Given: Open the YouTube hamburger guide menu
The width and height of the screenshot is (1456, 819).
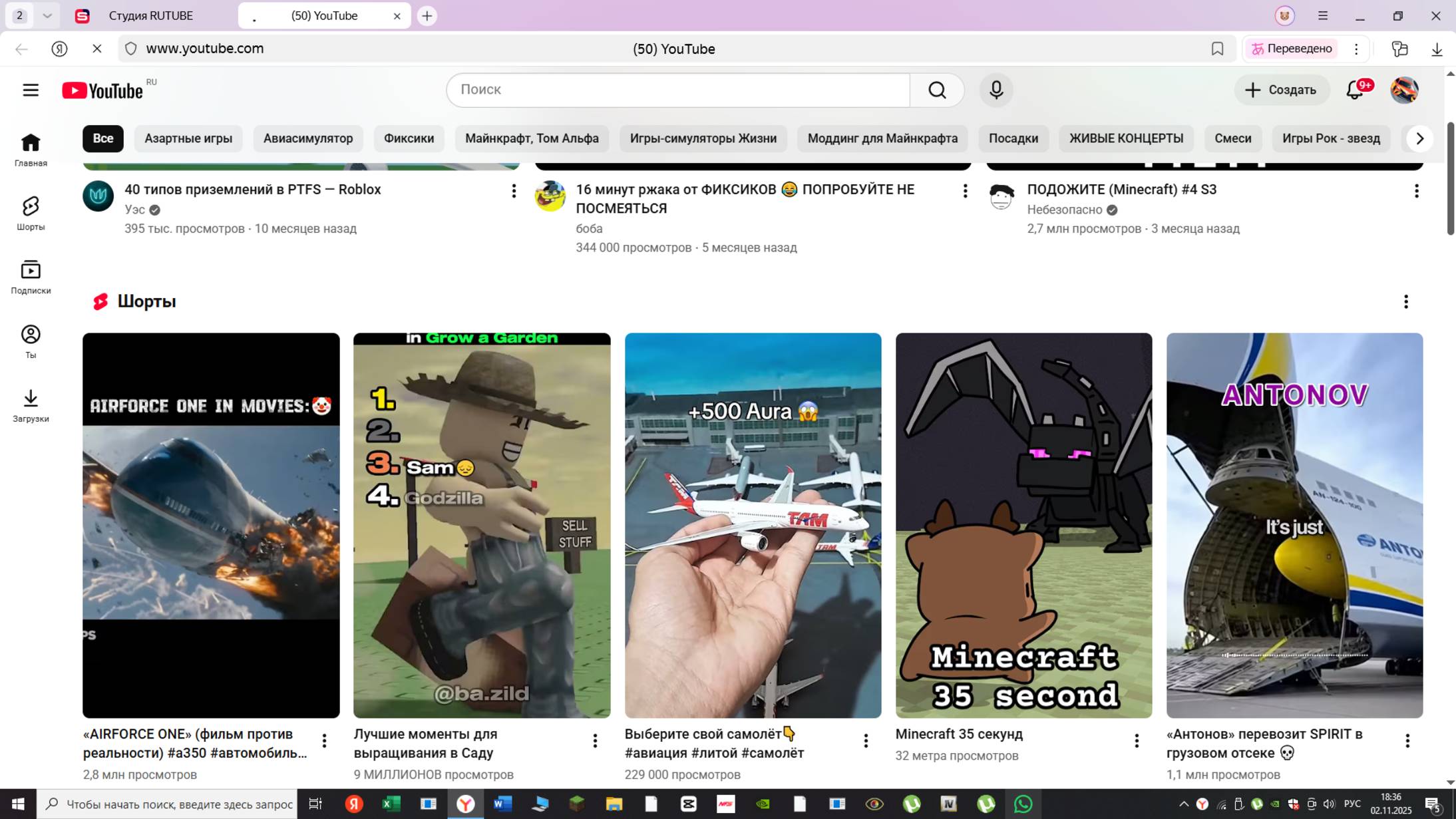Looking at the screenshot, I should pyautogui.click(x=31, y=90).
